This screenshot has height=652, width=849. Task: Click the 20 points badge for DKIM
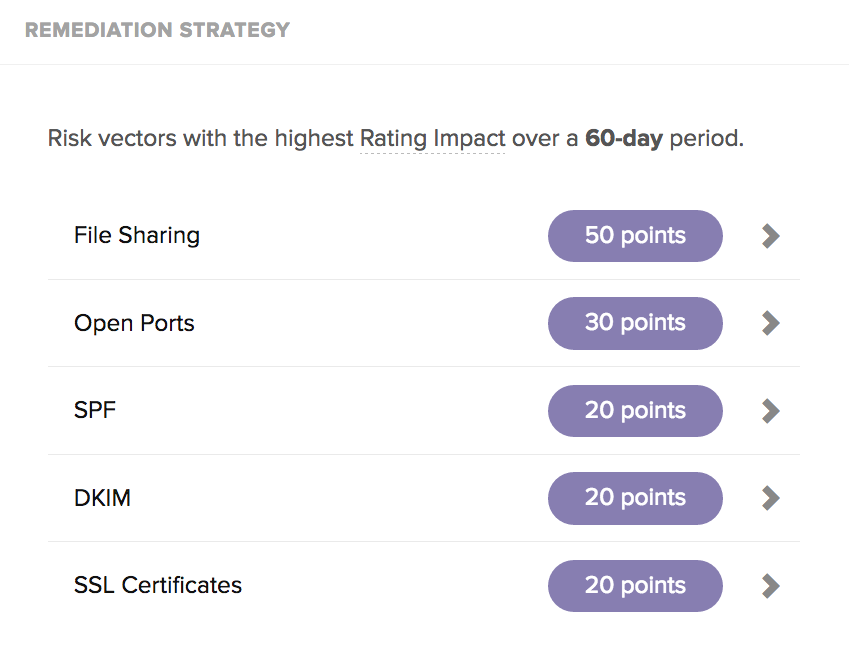coord(635,497)
